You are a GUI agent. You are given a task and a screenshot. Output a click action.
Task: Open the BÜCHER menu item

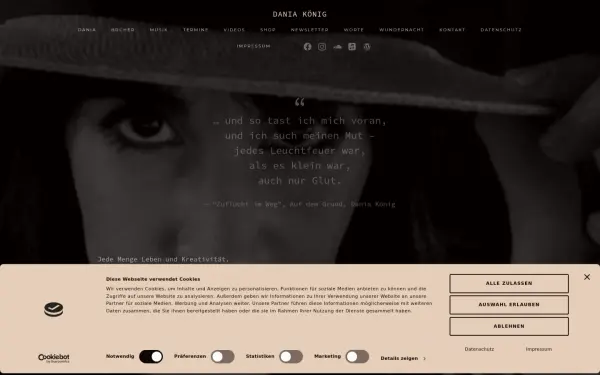point(123,30)
